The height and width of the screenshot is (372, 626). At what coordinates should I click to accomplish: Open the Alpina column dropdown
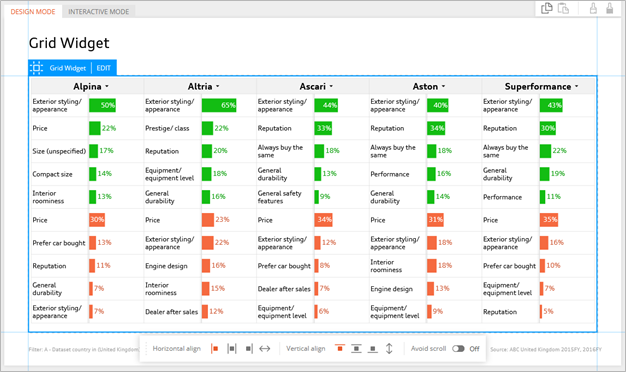(107, 87)
